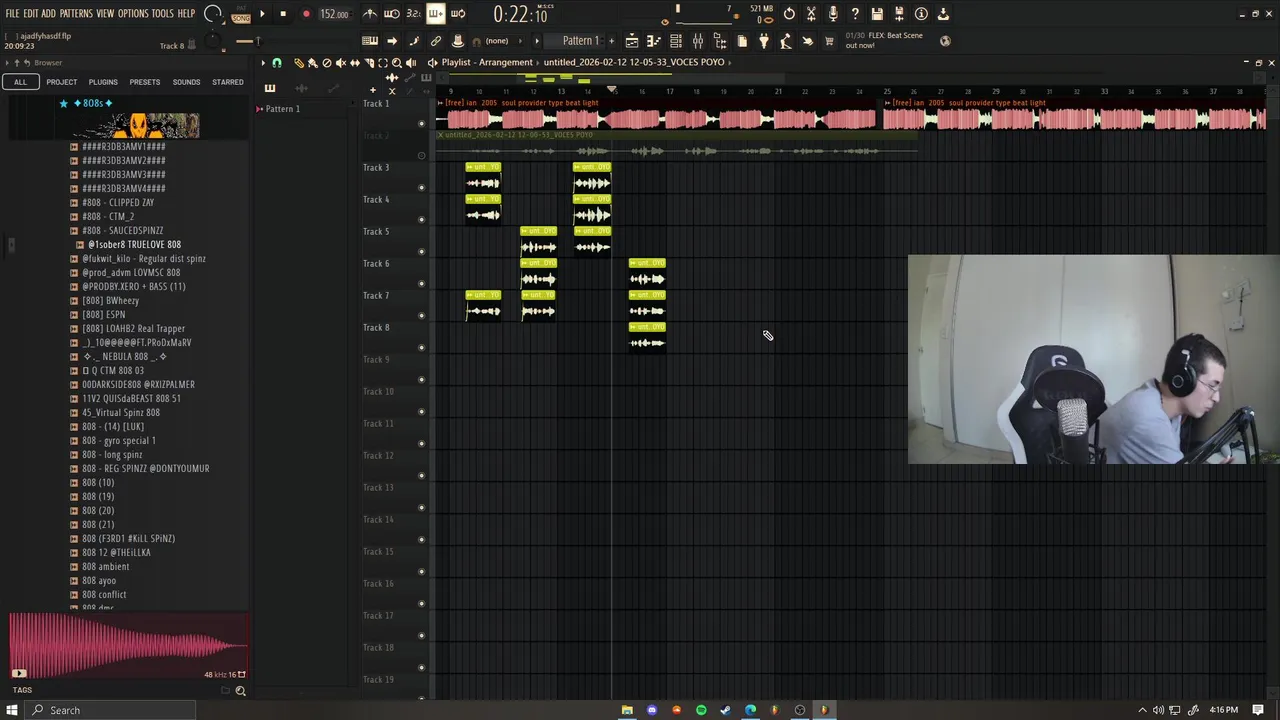Open the PATTERNS menu

click(76, 14)
